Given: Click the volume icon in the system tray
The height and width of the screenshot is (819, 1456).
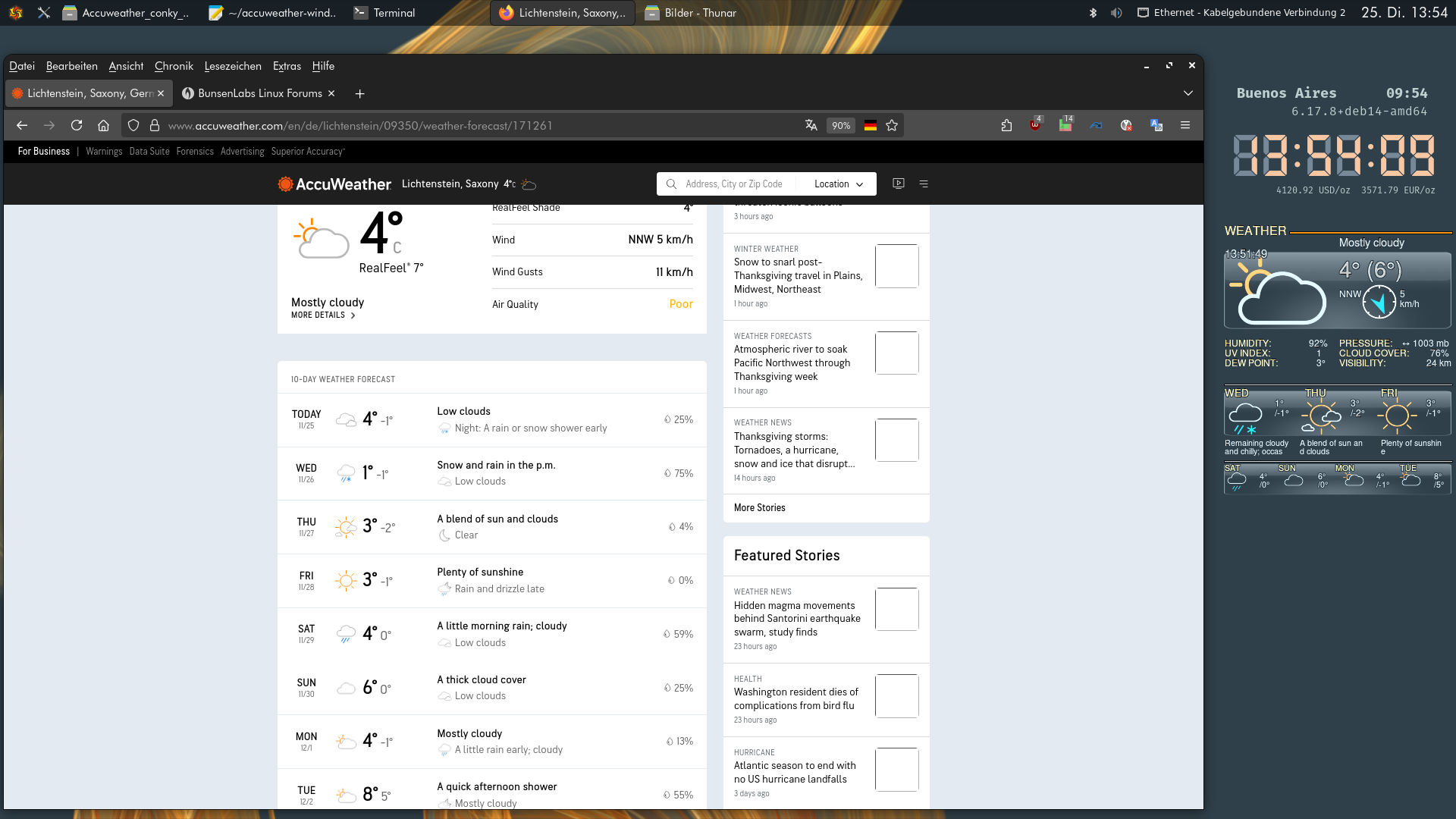Looking at the screenshot, I should [x=1116, y=13].
